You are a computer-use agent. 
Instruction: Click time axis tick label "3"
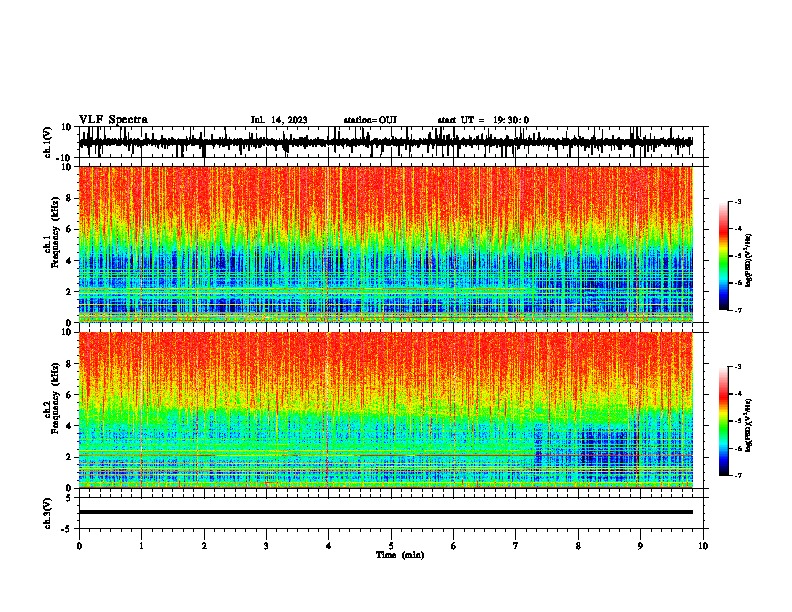click(x=266, y=546)
